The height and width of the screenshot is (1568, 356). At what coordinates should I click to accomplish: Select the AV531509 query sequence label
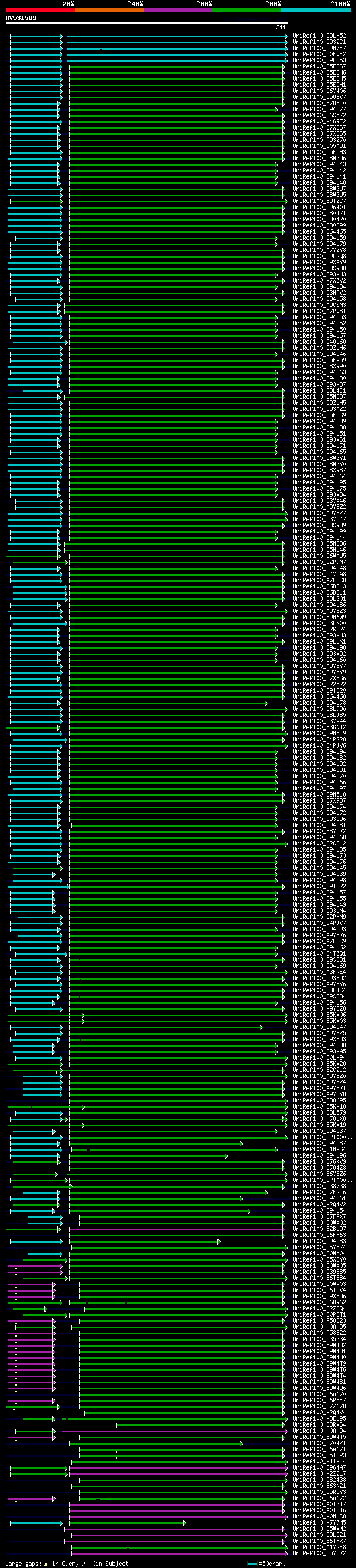pos(21,18)
